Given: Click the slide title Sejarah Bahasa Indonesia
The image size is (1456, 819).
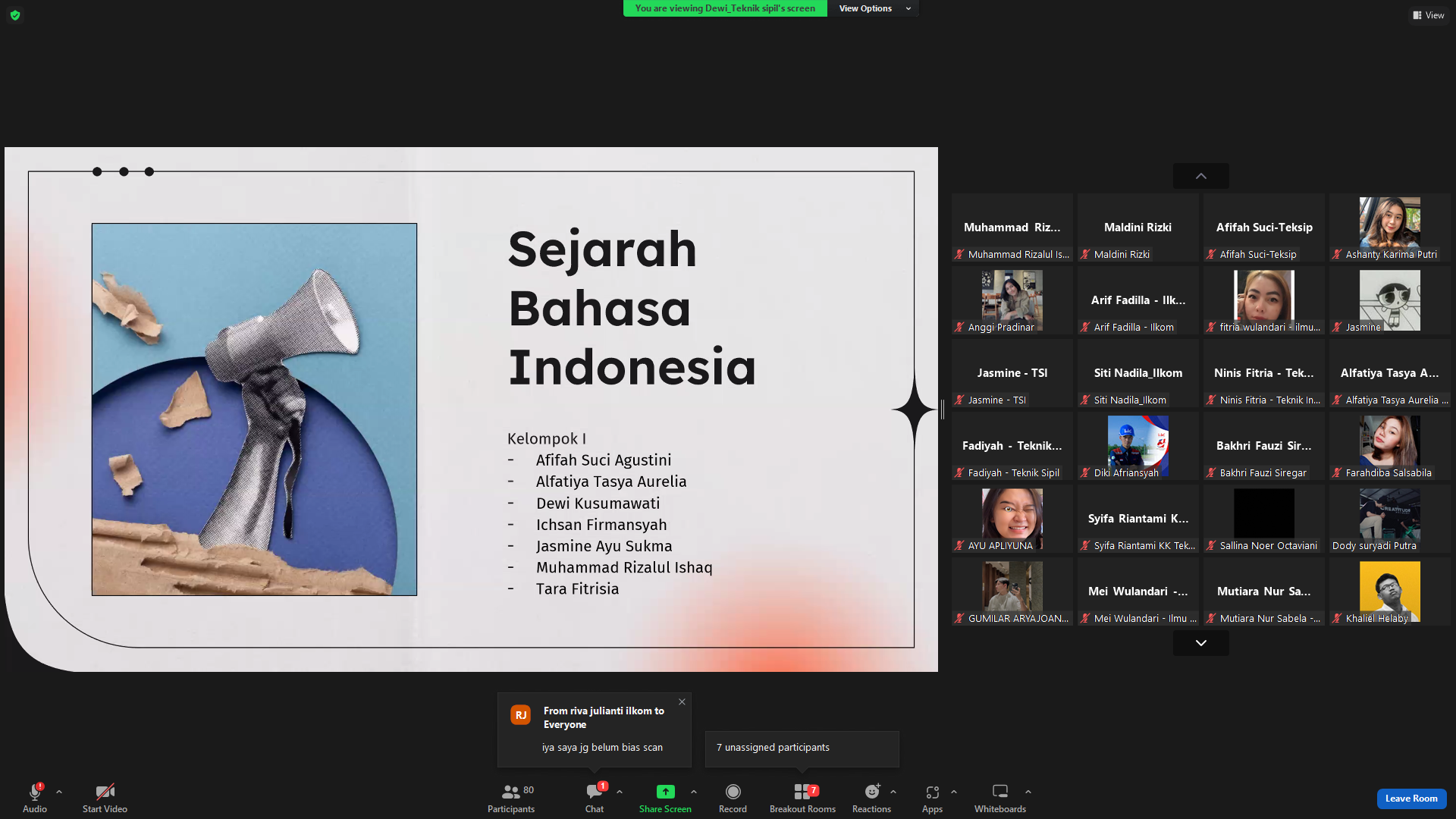Looking at the screenshot, I should click(x=632, y=309).
